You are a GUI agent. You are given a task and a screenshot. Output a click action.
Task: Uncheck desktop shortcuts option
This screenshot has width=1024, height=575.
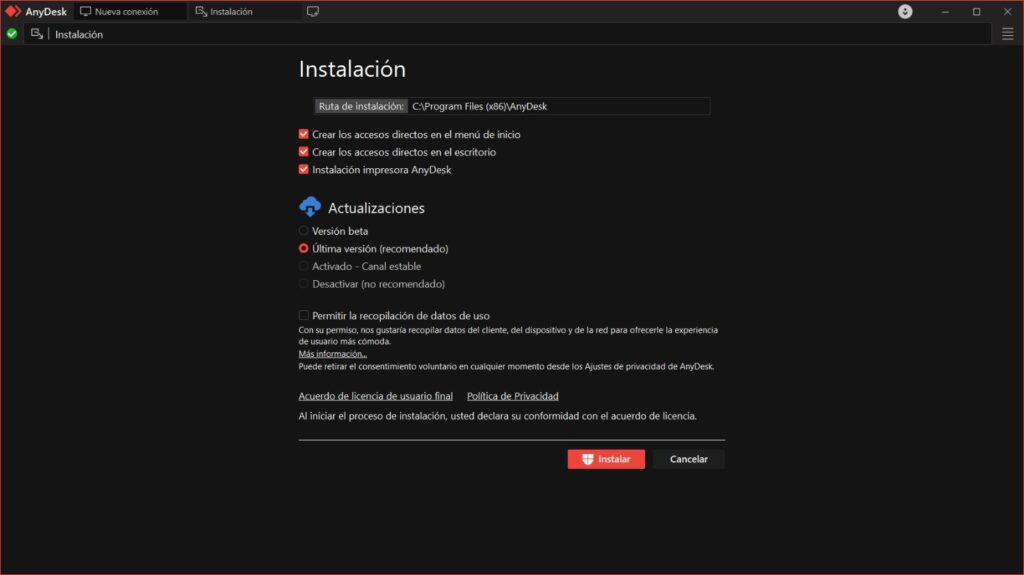pyautogui.click(x=304, y=152)
